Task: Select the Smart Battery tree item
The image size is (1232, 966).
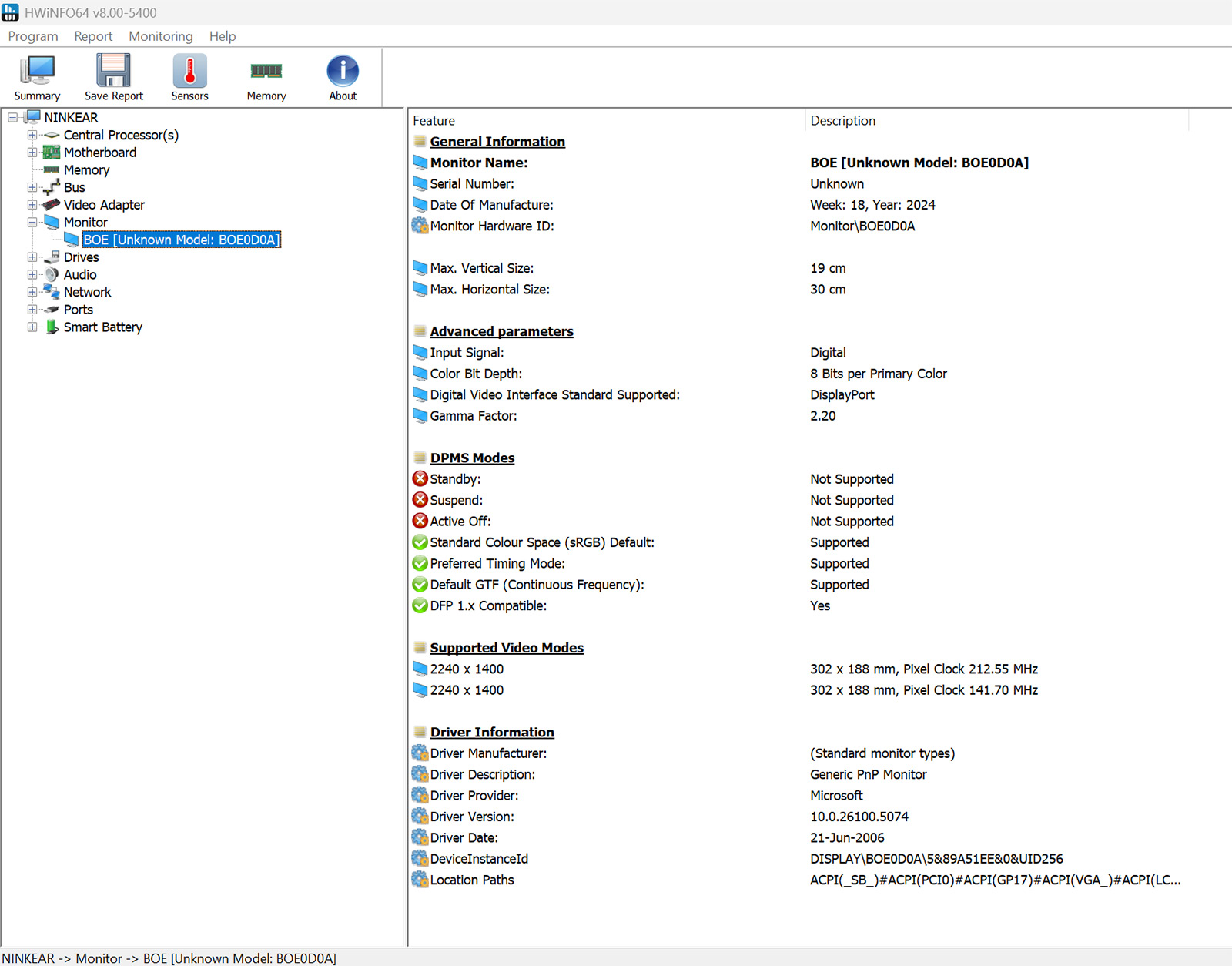Action: pos(102,327)
